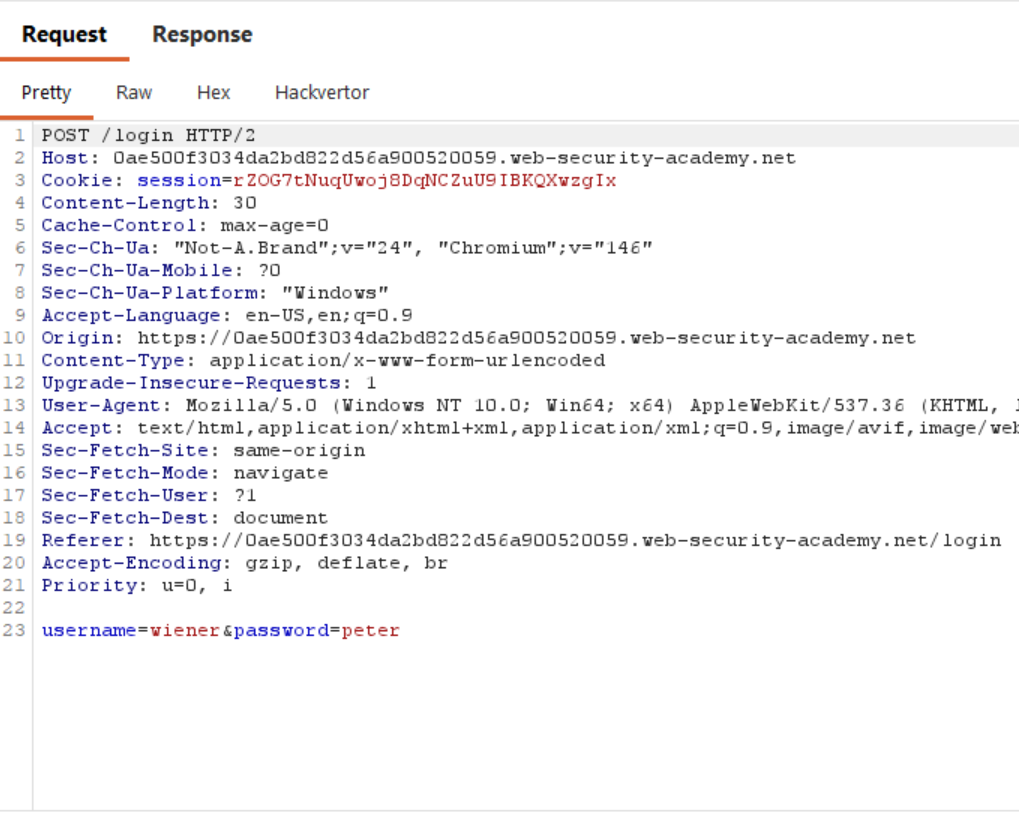Switch to the Hackvertor tab
This screenshot has height=813, width=1019.
(x=322, y=92)
